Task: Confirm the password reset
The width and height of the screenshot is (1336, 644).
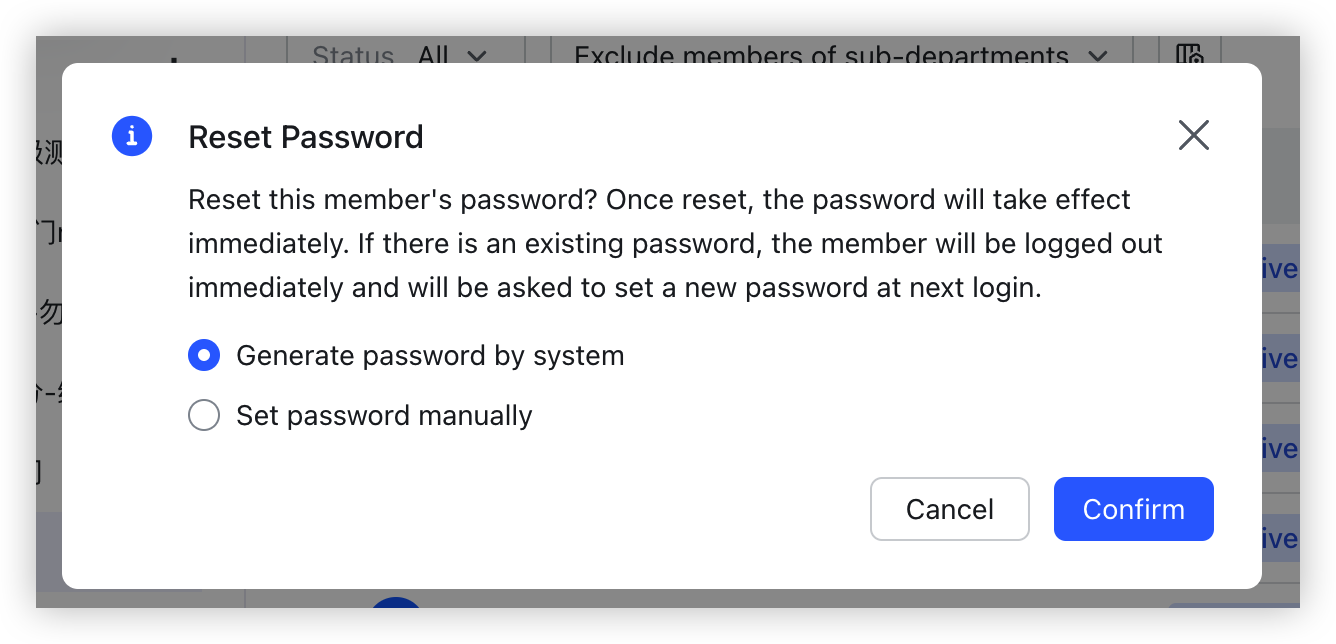Action: (x=1133, y=509)
